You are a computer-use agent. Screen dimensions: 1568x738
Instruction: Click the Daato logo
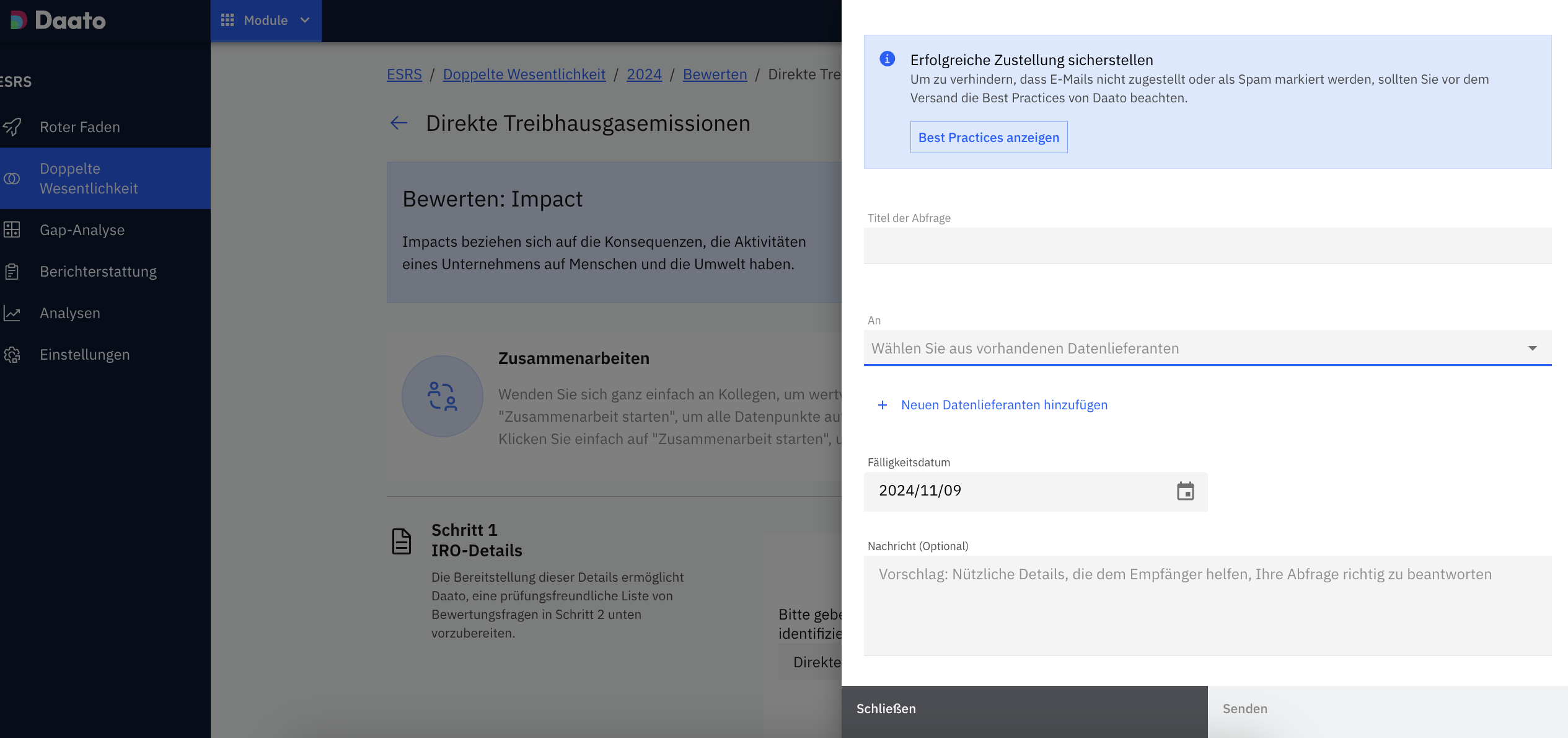point(58,20)
